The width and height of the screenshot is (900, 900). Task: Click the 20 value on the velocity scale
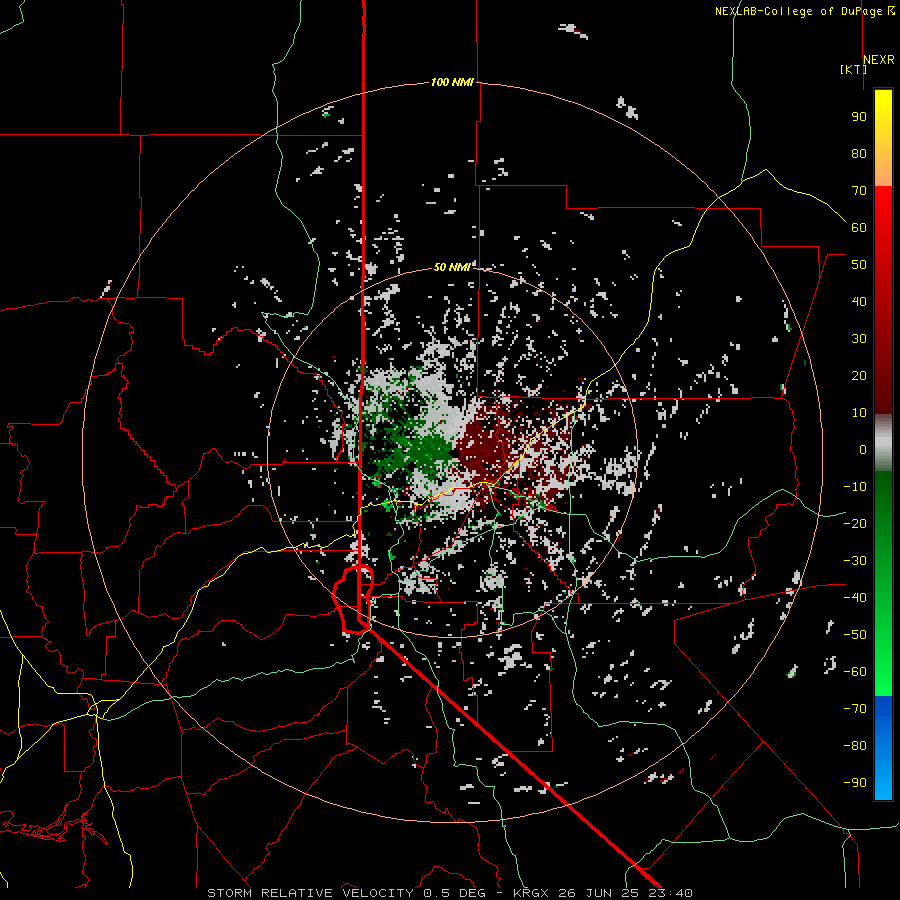coord(859,375)
